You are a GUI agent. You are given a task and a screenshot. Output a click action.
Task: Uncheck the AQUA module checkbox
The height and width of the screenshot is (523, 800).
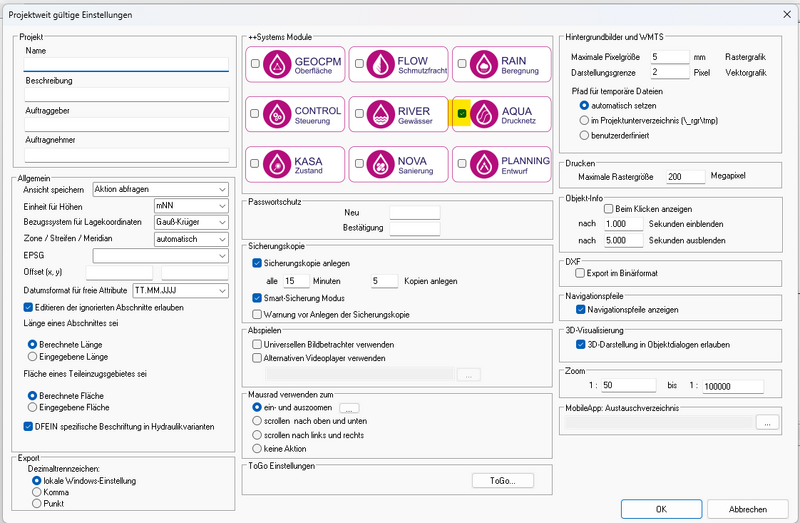(462, 113)
